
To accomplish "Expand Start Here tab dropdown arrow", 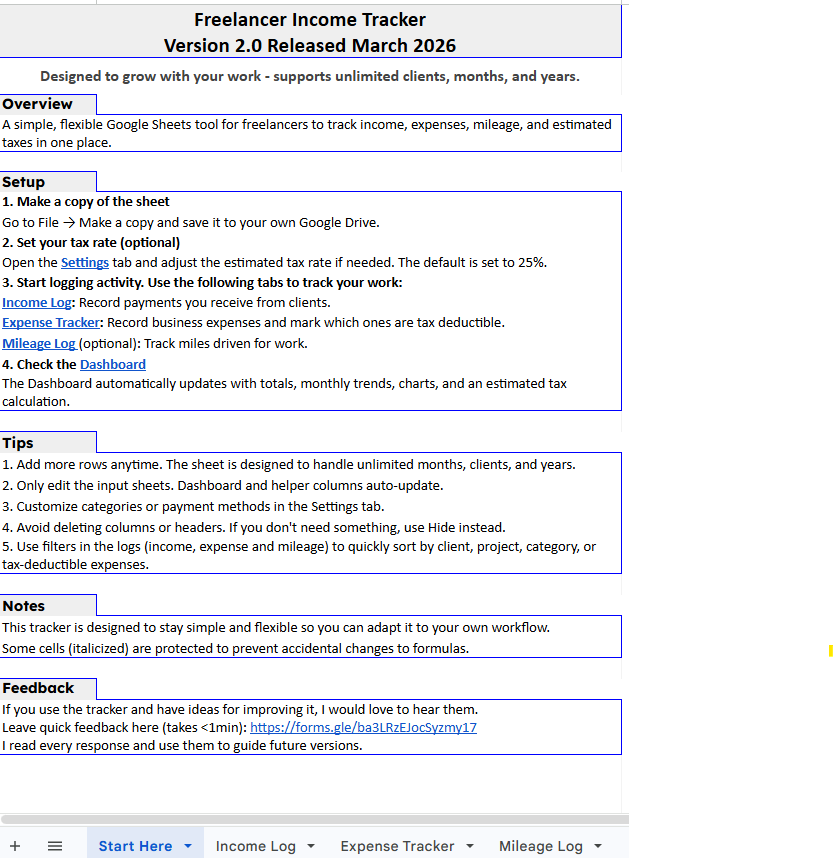I will click(188, 846).
